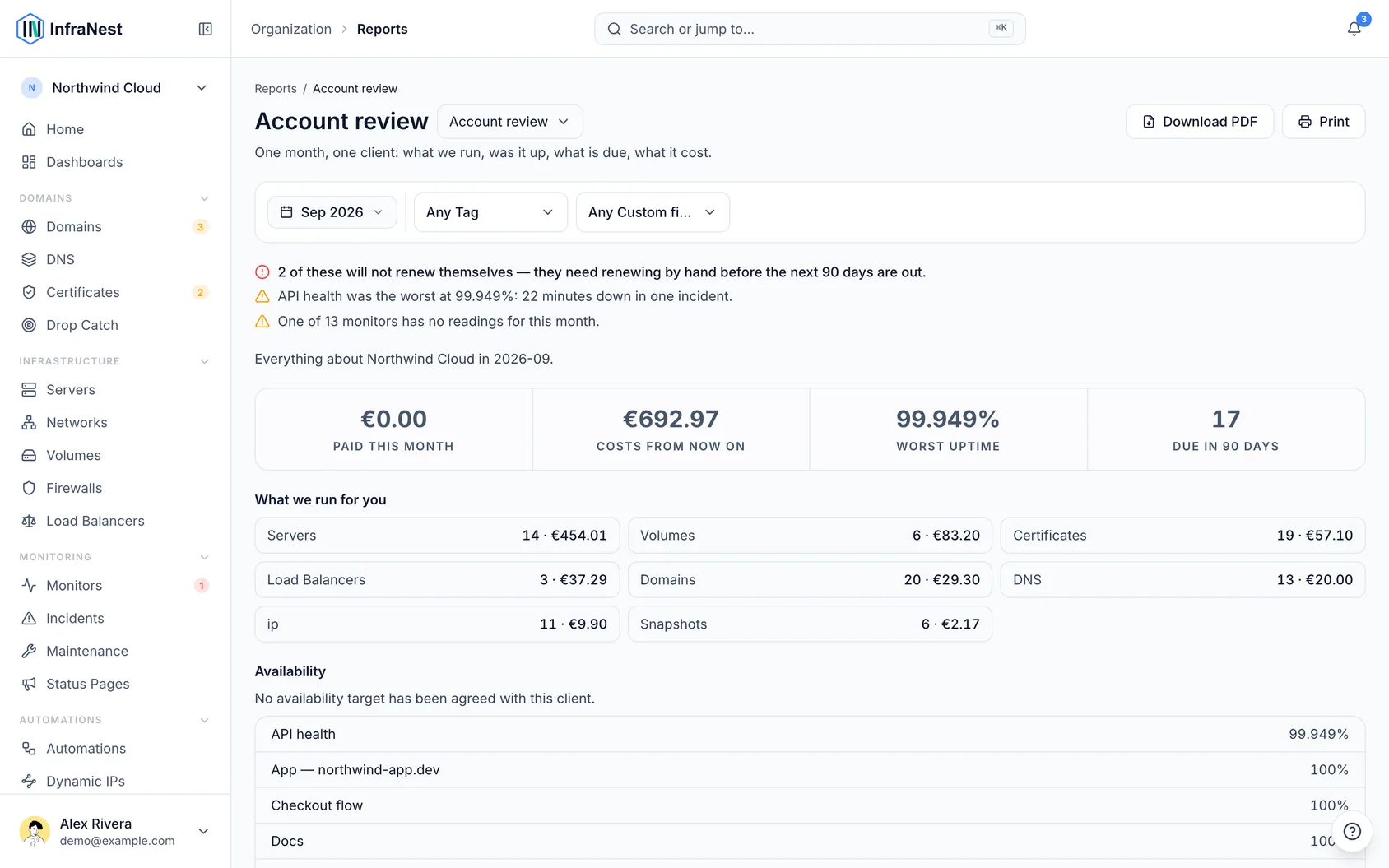1389x868 pixels.
Task: Collapse the Automations sidebar section
Action: pos(204,720)
